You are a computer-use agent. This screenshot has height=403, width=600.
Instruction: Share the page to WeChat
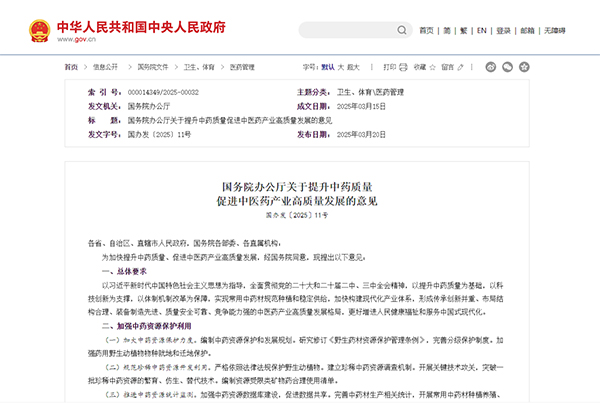pos(511,67)
